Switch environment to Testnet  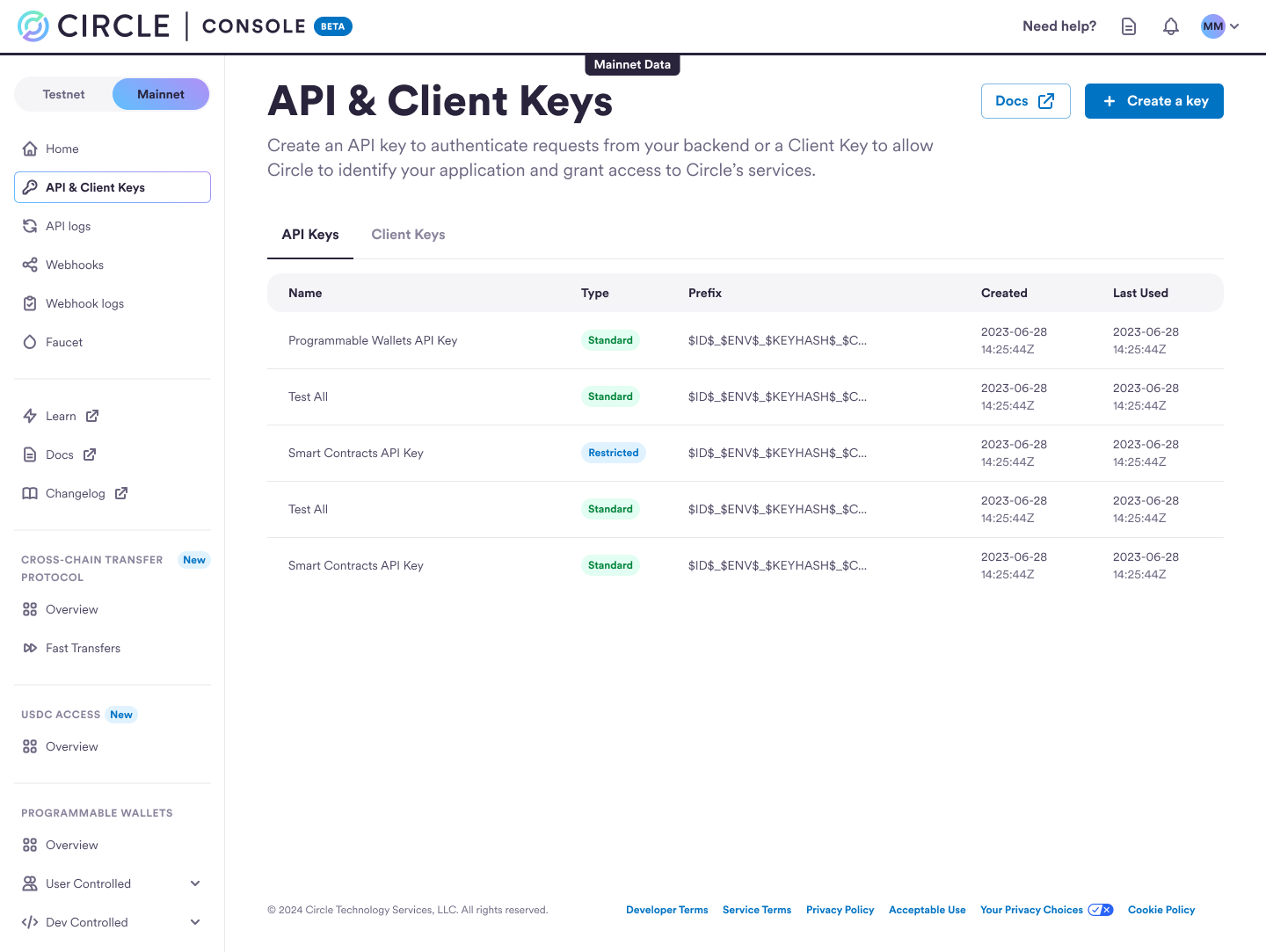coord(64,94)
